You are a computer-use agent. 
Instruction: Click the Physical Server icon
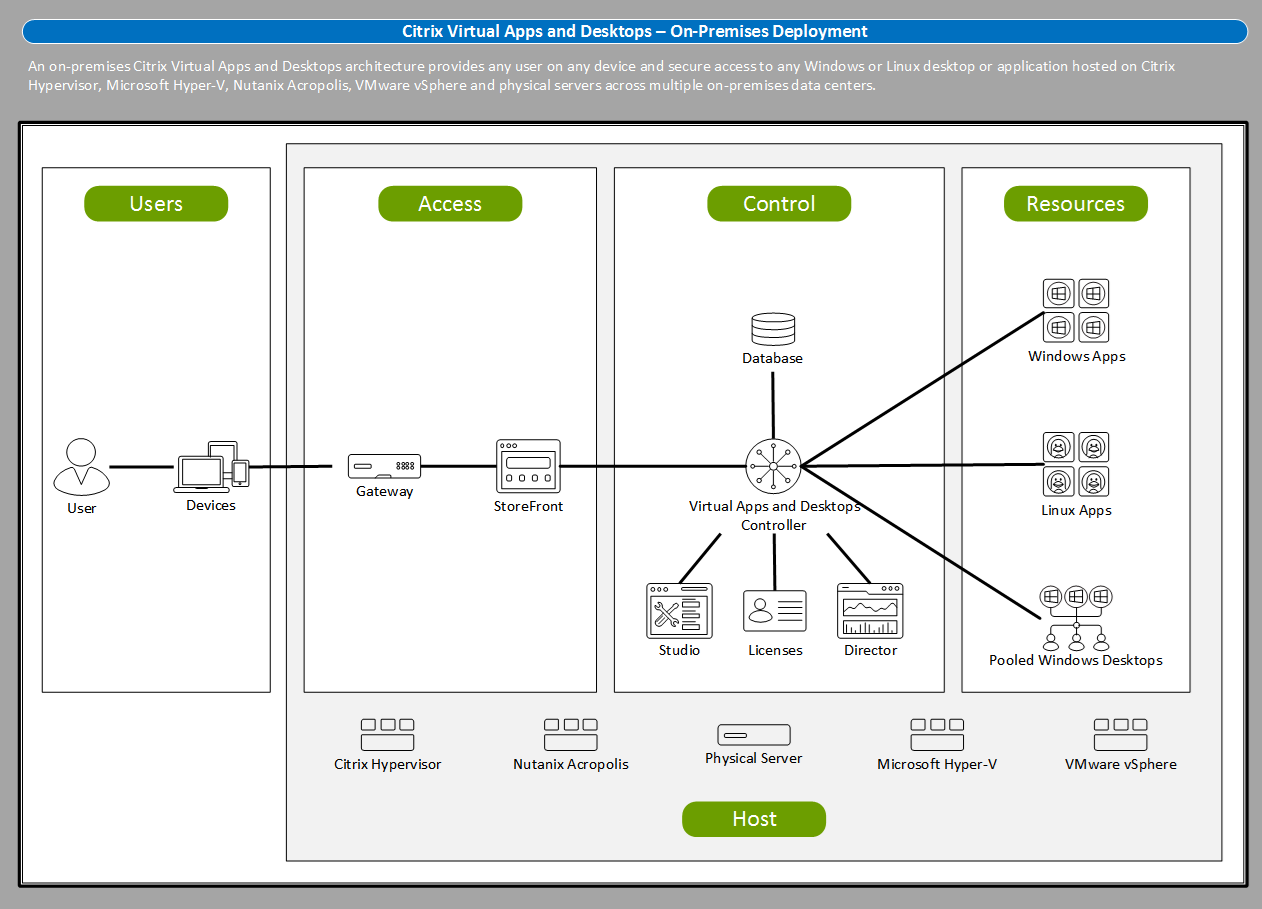[x=754, y=735]
